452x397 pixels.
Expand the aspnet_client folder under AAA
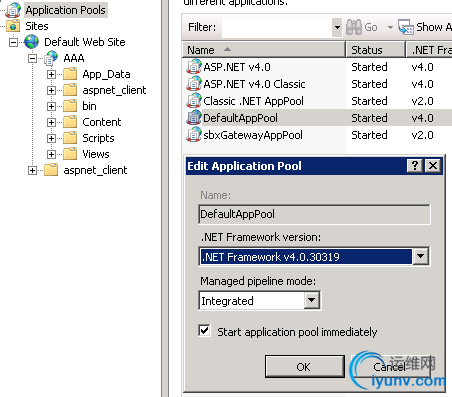tap(51, 90)
